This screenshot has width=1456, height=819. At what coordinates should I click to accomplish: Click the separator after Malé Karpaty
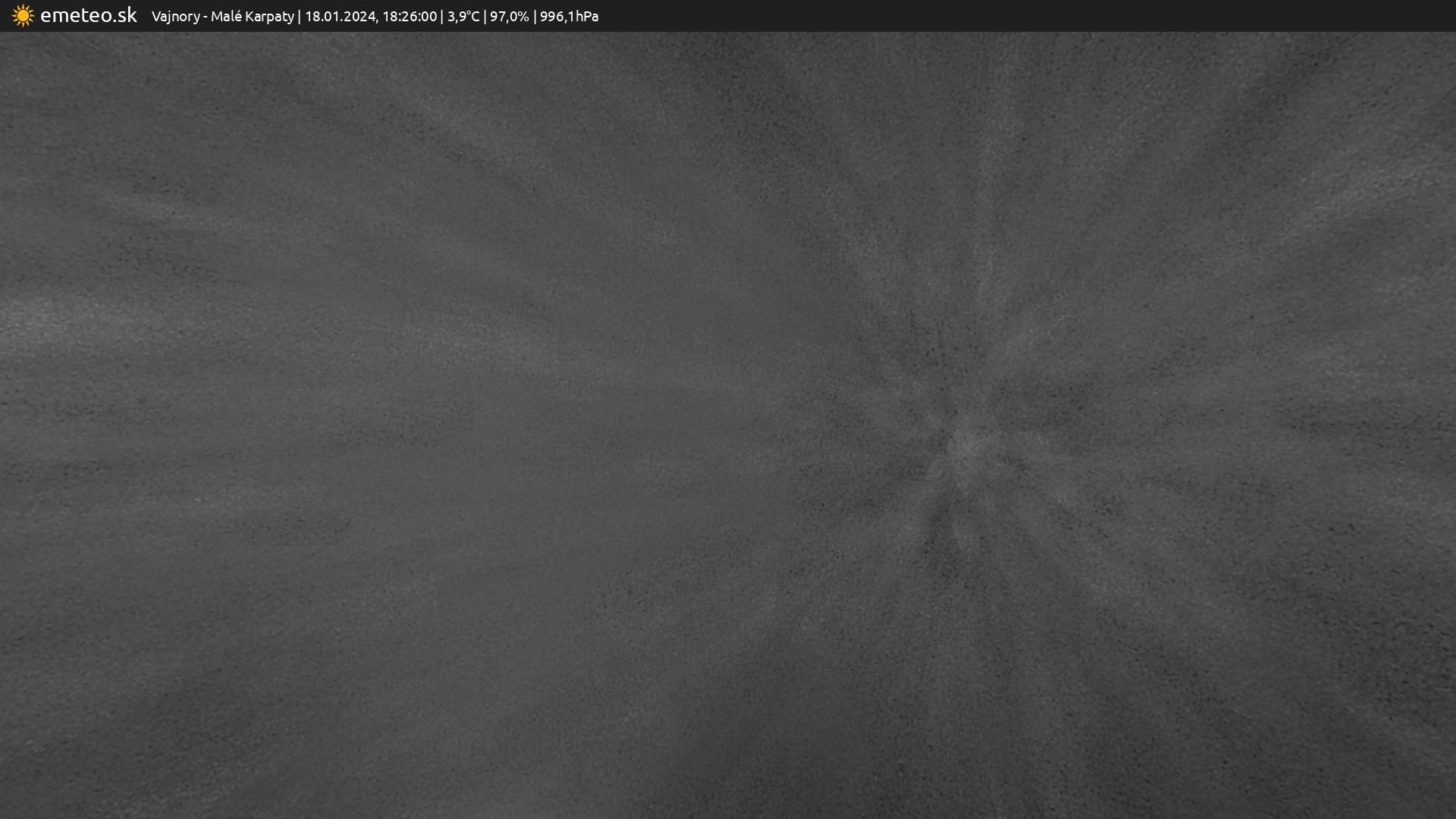point(300,17)
